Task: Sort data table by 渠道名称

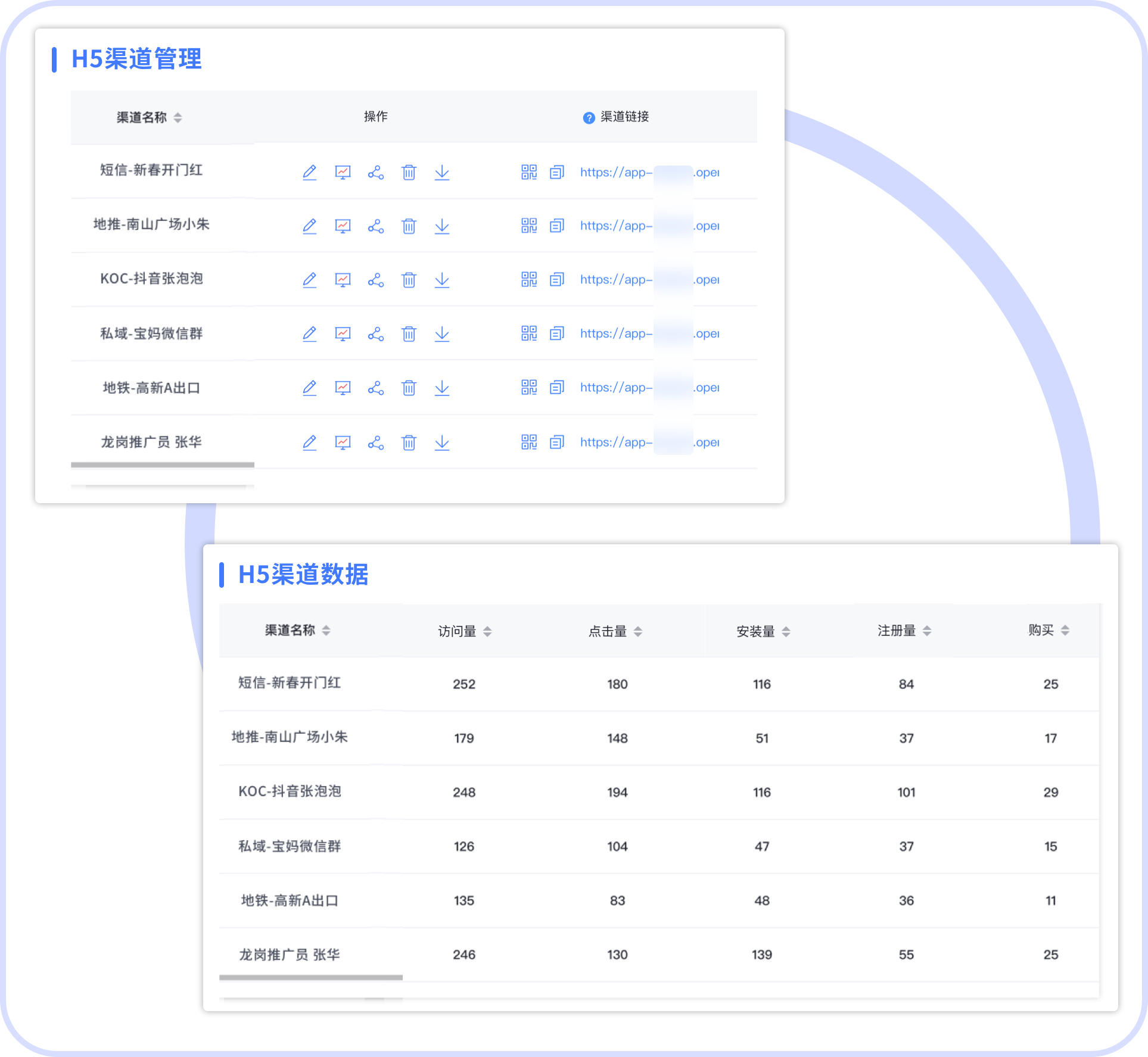Action: (326, 631)
